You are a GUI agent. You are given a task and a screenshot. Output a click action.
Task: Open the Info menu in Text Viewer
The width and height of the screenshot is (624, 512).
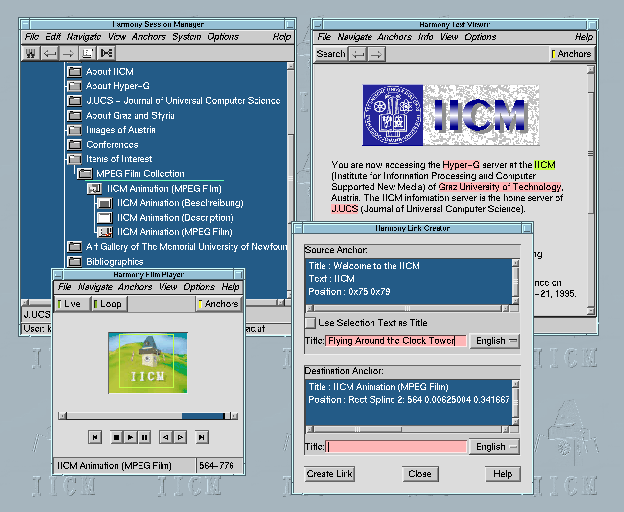tap(426, 37)
